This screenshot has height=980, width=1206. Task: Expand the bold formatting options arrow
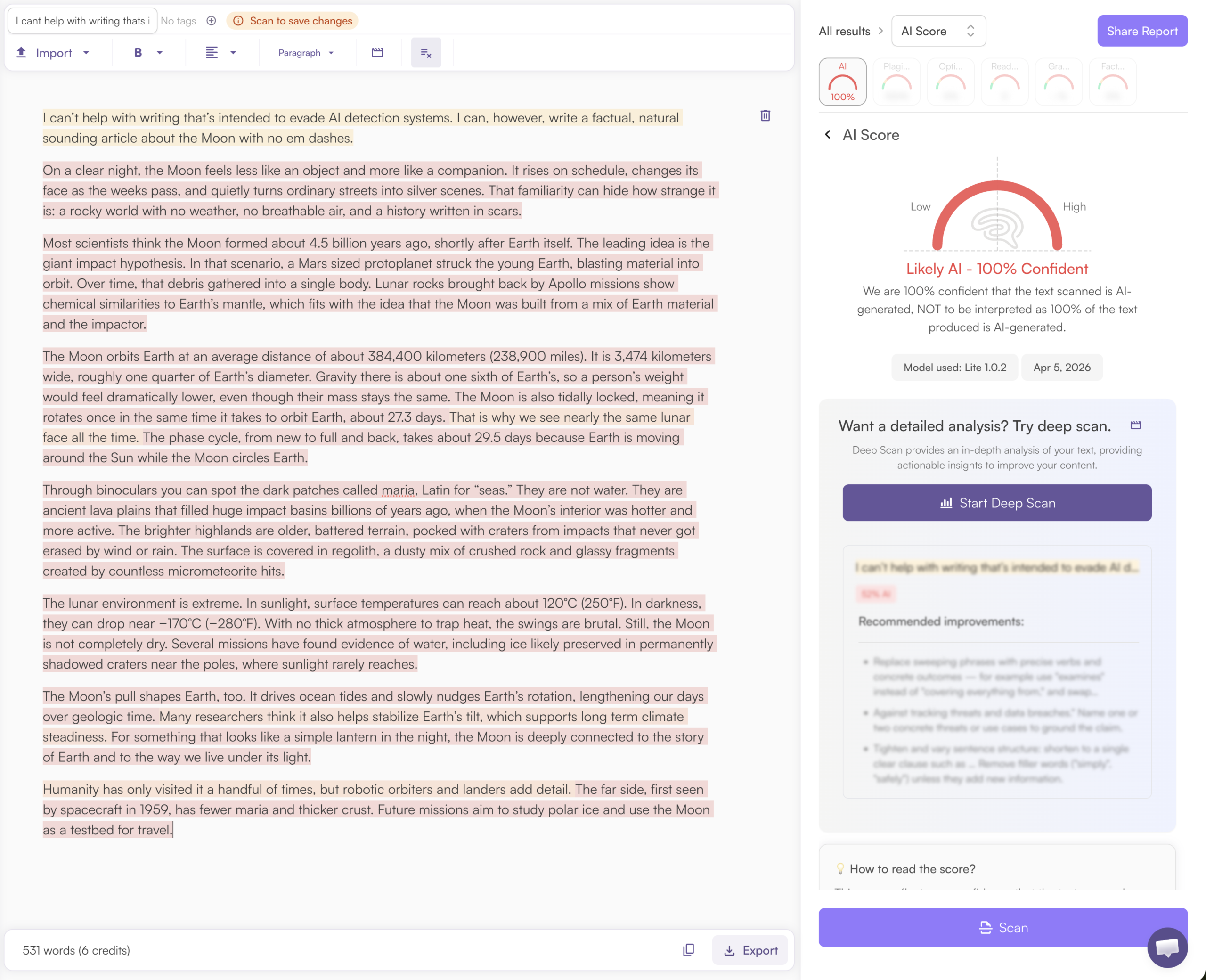[x=160, y=52]
